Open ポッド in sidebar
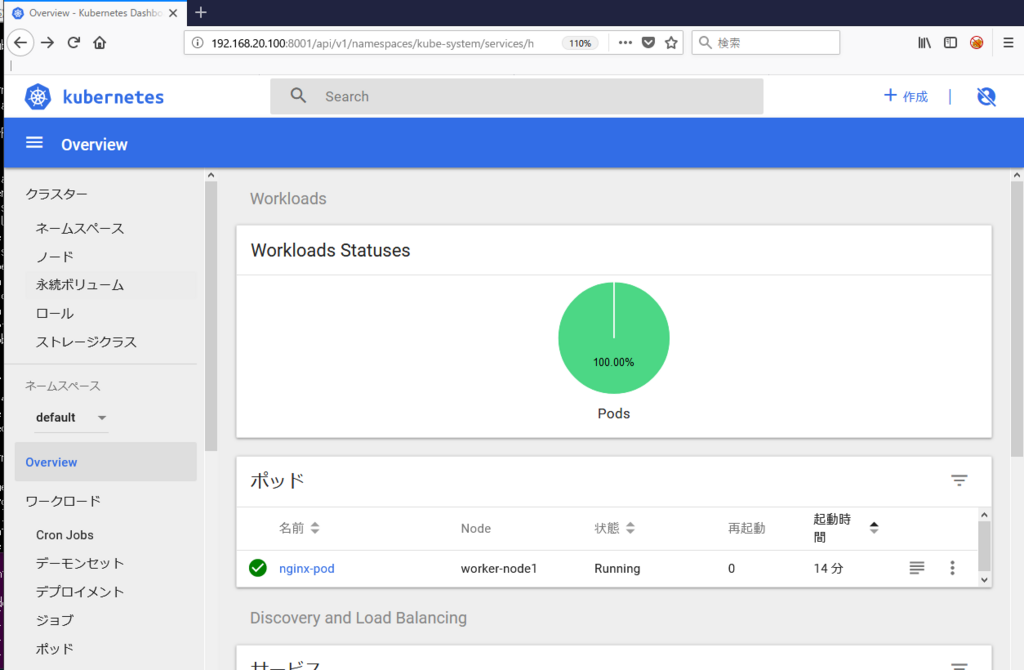The width and height of the screenshot is (1024, 670). (x=54, y=648)
